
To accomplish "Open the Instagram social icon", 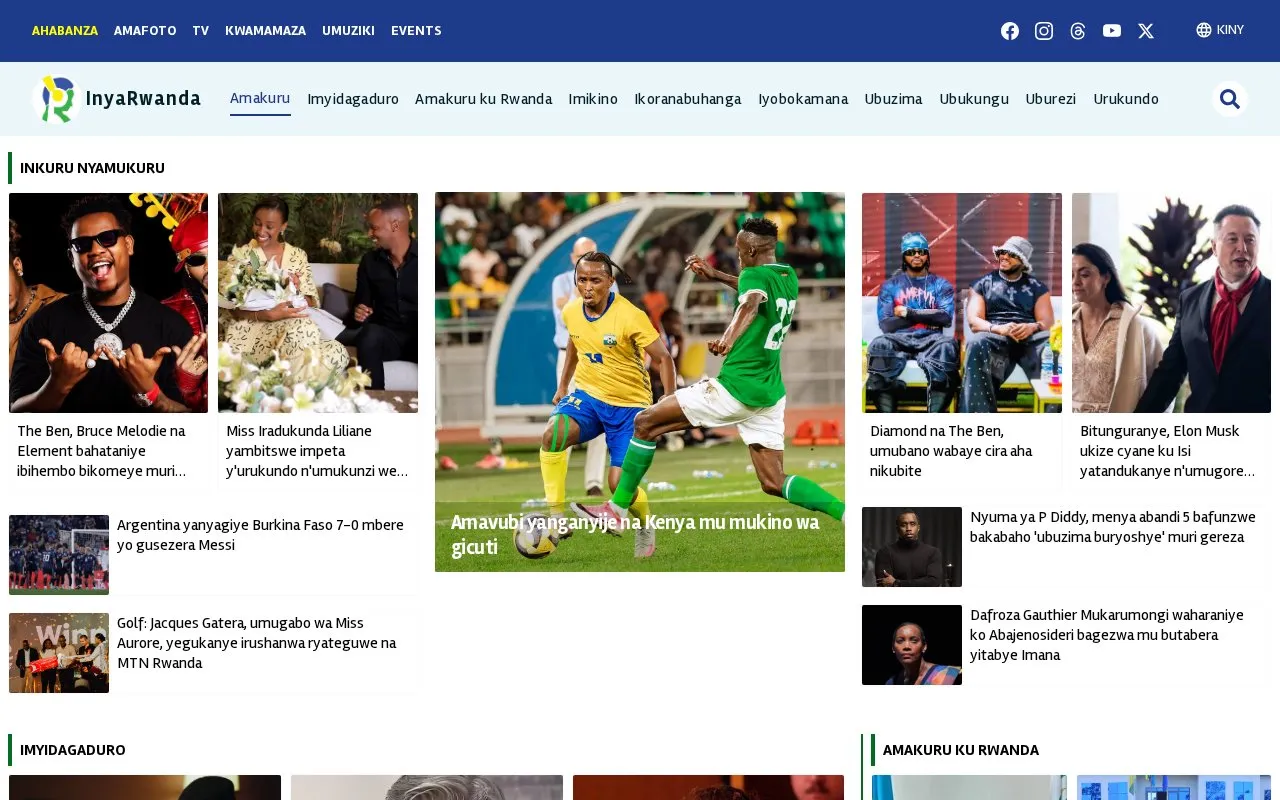I will click(1044, 31).
